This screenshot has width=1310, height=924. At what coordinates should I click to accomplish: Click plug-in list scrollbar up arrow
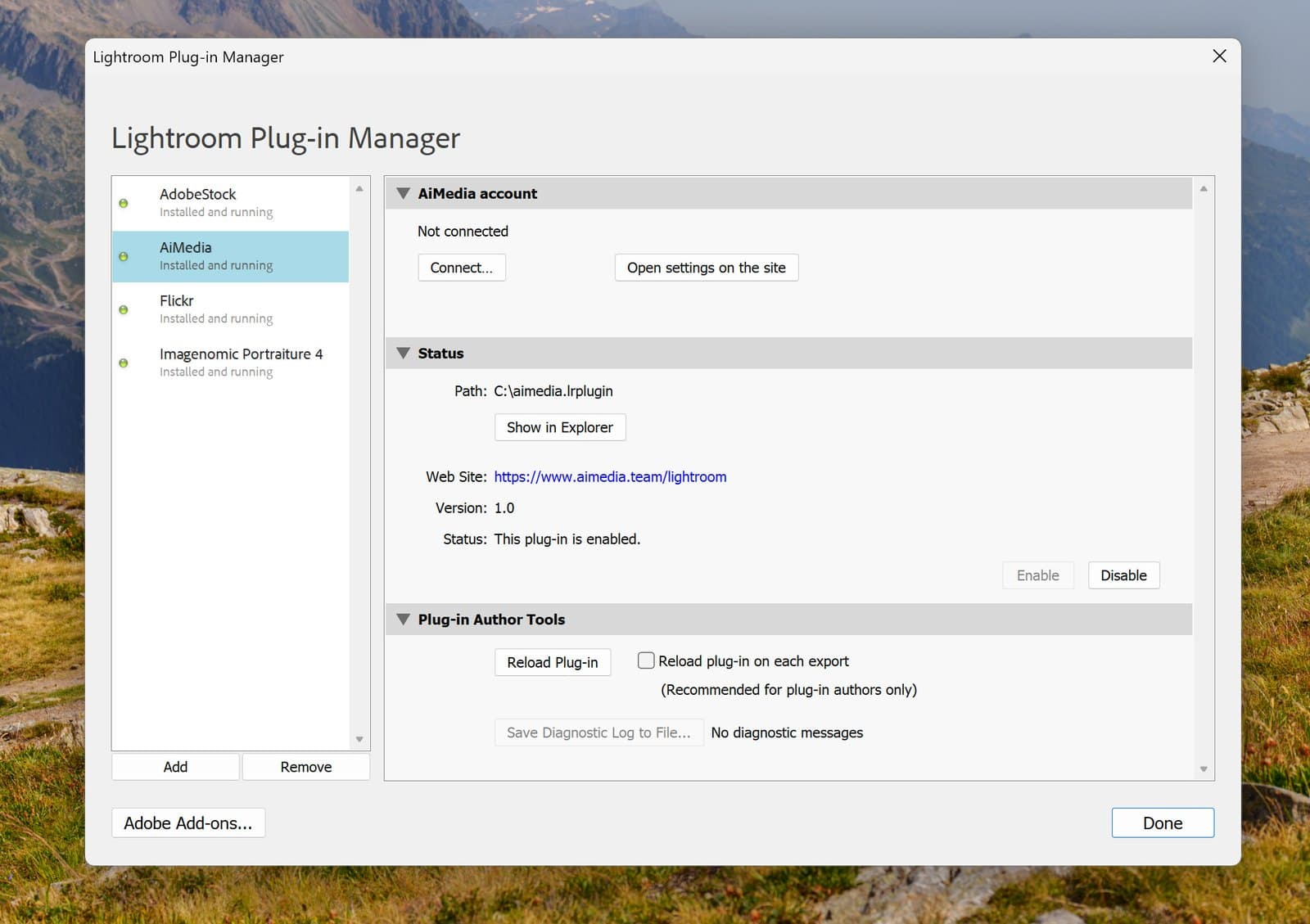pos(359,189)
